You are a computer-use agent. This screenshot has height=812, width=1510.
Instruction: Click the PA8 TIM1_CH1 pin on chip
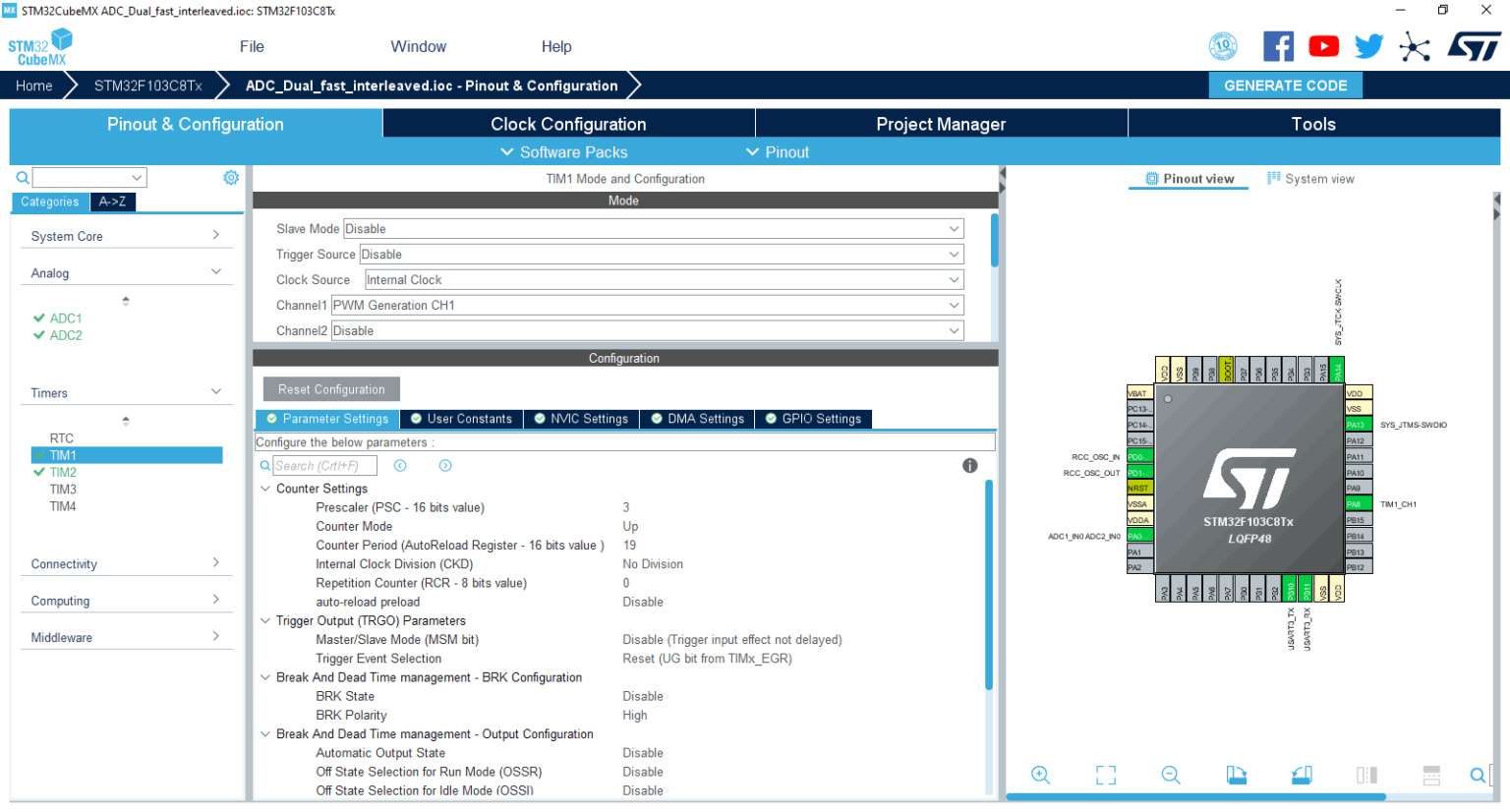(x=1359, y=504)
